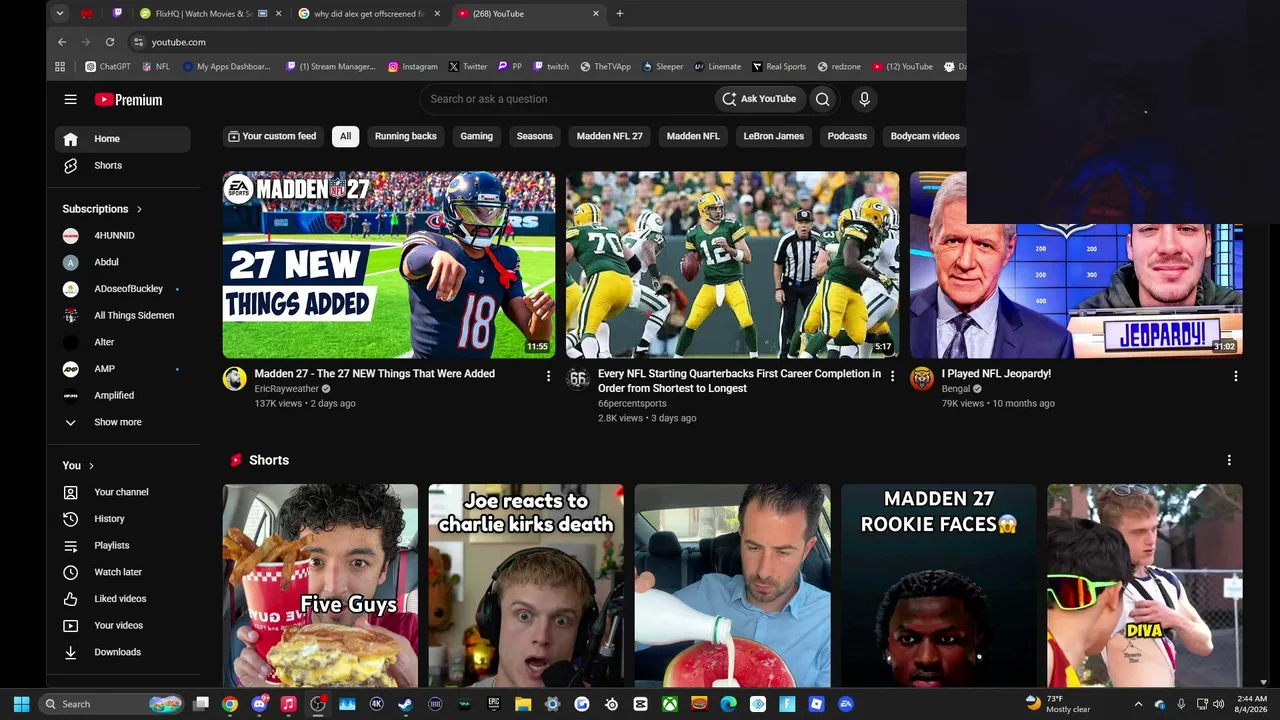The height and width of the screenshot is (720, 1280).
Task: Open the EricRayweather channel name link
Action: pos(286,389)
